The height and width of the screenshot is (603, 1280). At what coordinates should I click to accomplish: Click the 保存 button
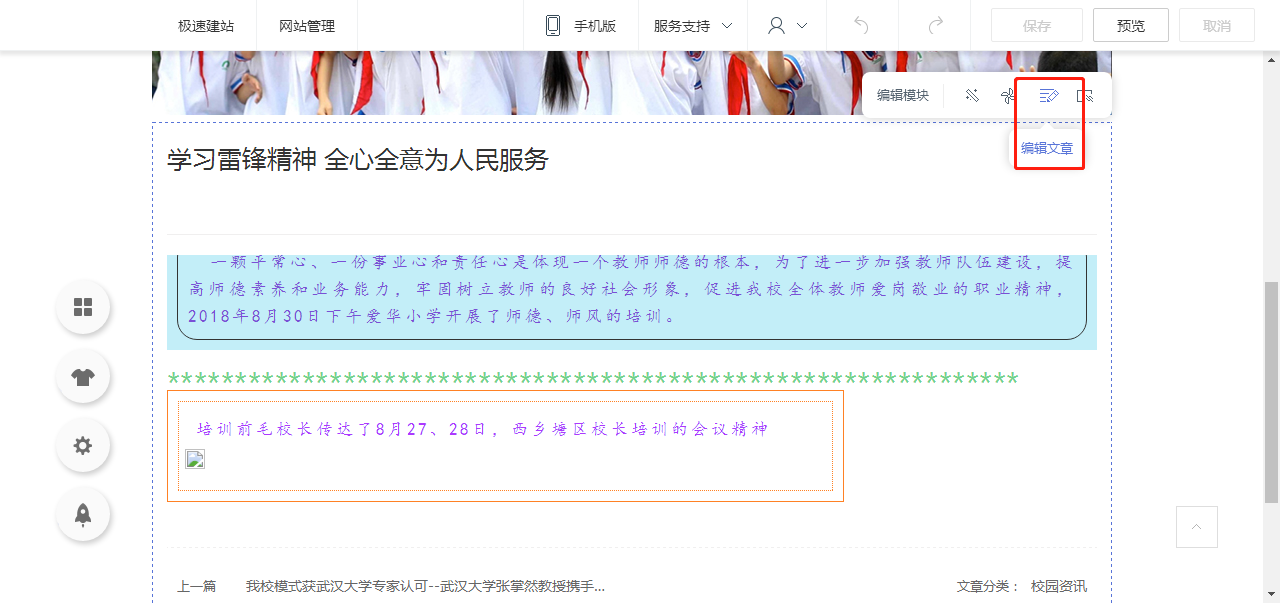click(1037, 26)
